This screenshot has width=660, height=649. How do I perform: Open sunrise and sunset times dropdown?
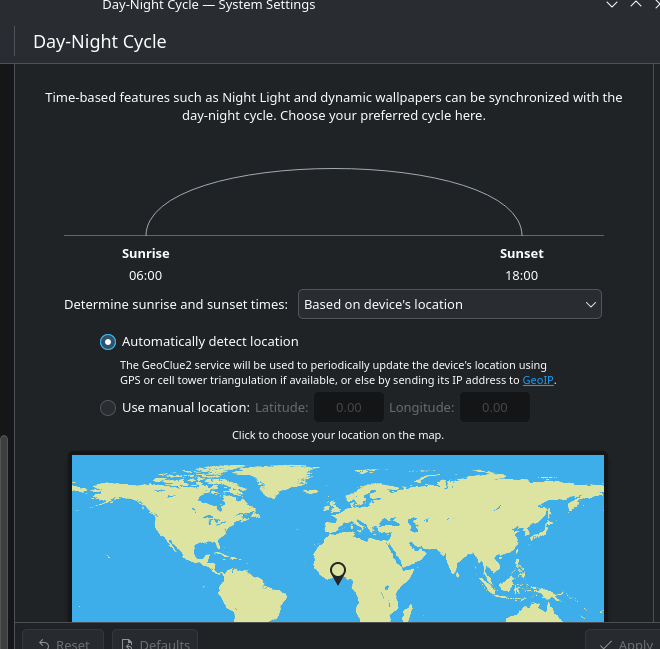tap(450, 304)
